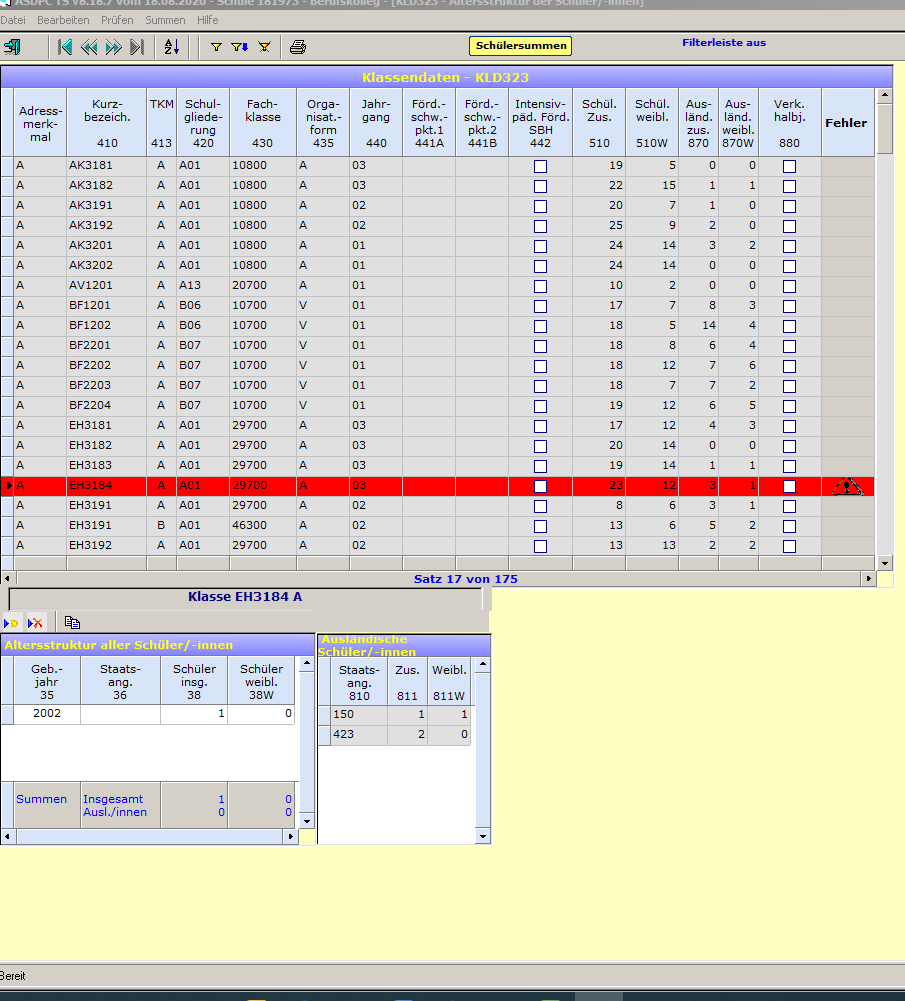Click the delete row icon above Altersstruktur
The image size is (905, 1001).
pyautogui.click(x=36, y=622)
